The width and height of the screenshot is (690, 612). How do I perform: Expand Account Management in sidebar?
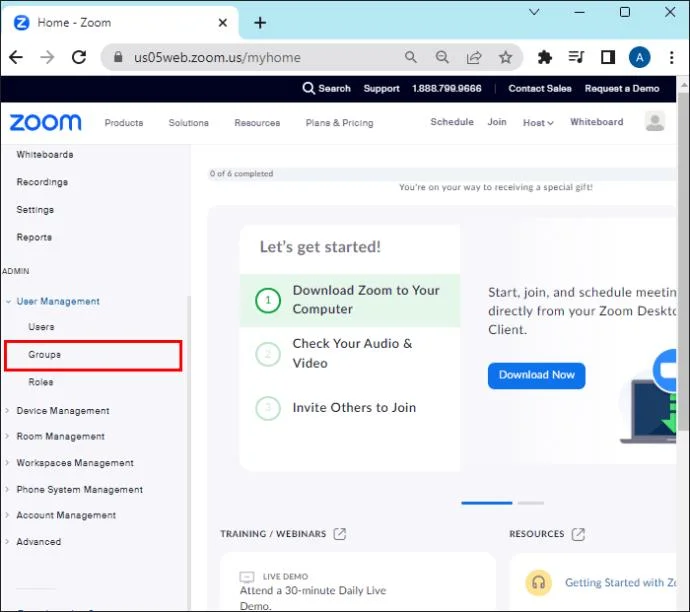coord(66,515)
